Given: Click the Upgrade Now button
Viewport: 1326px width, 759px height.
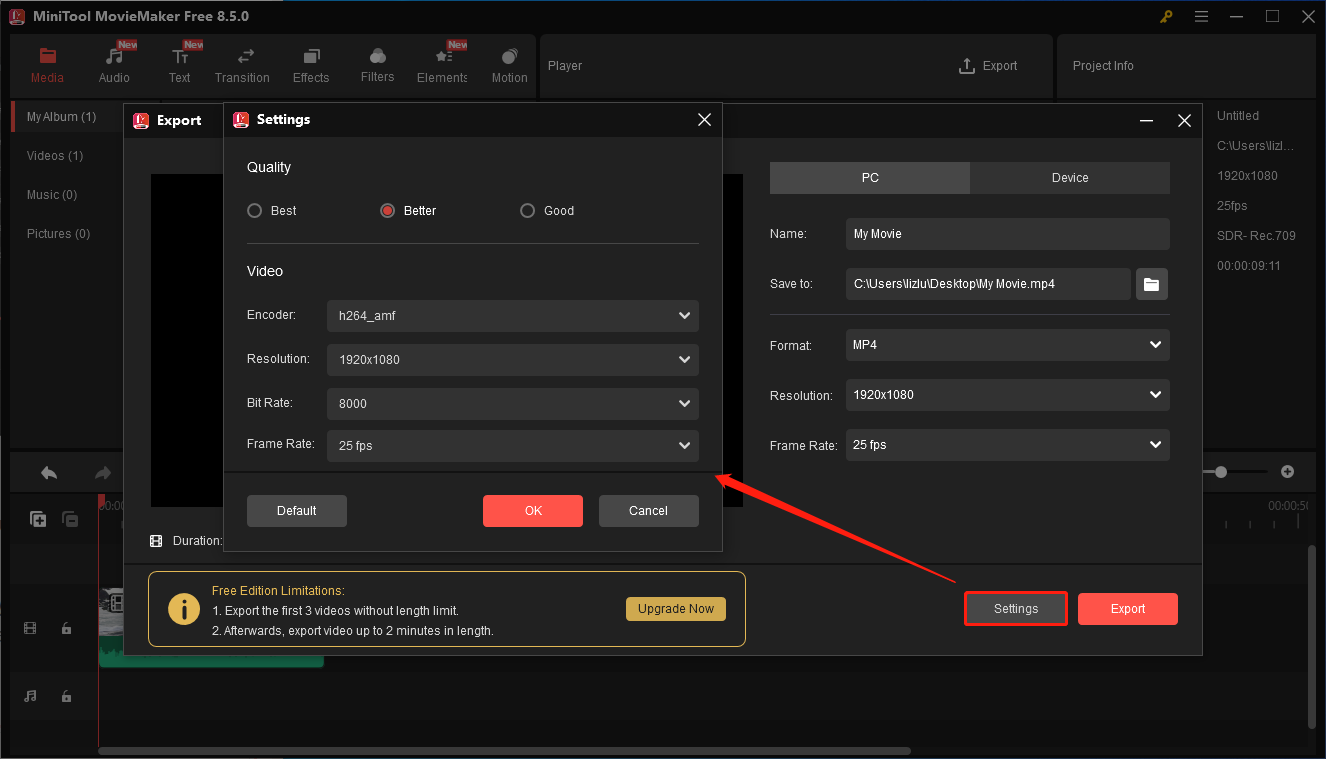Looking at the screenshot, I should click(676, 608).
